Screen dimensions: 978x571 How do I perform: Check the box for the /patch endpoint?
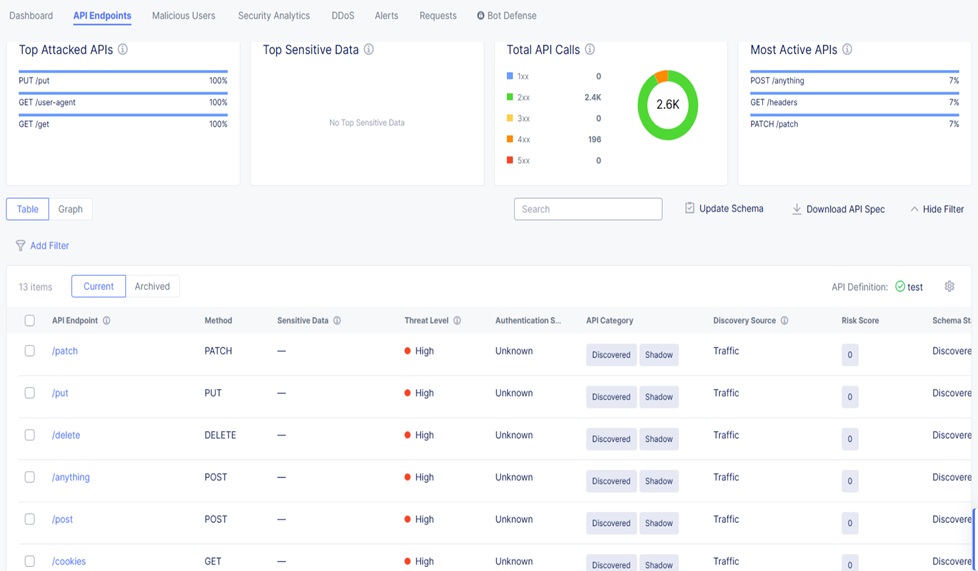pyautogui.click(x=29, y=351)
